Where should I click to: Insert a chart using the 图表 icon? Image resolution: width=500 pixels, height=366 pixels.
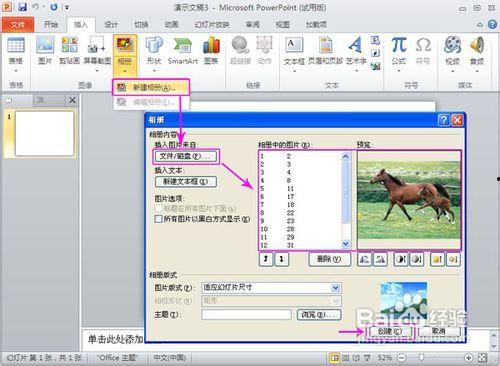pos(211,51)
